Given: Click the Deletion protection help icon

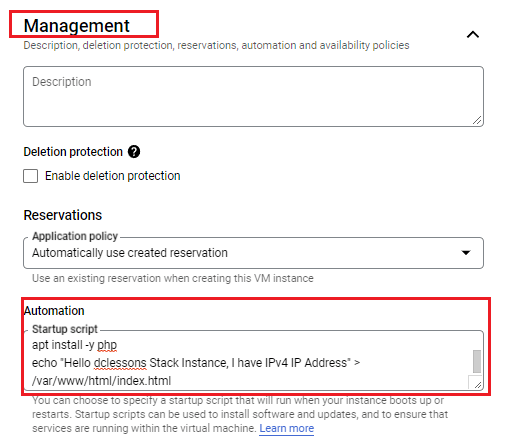Looking at the screenshot, I should click(134, 152).
